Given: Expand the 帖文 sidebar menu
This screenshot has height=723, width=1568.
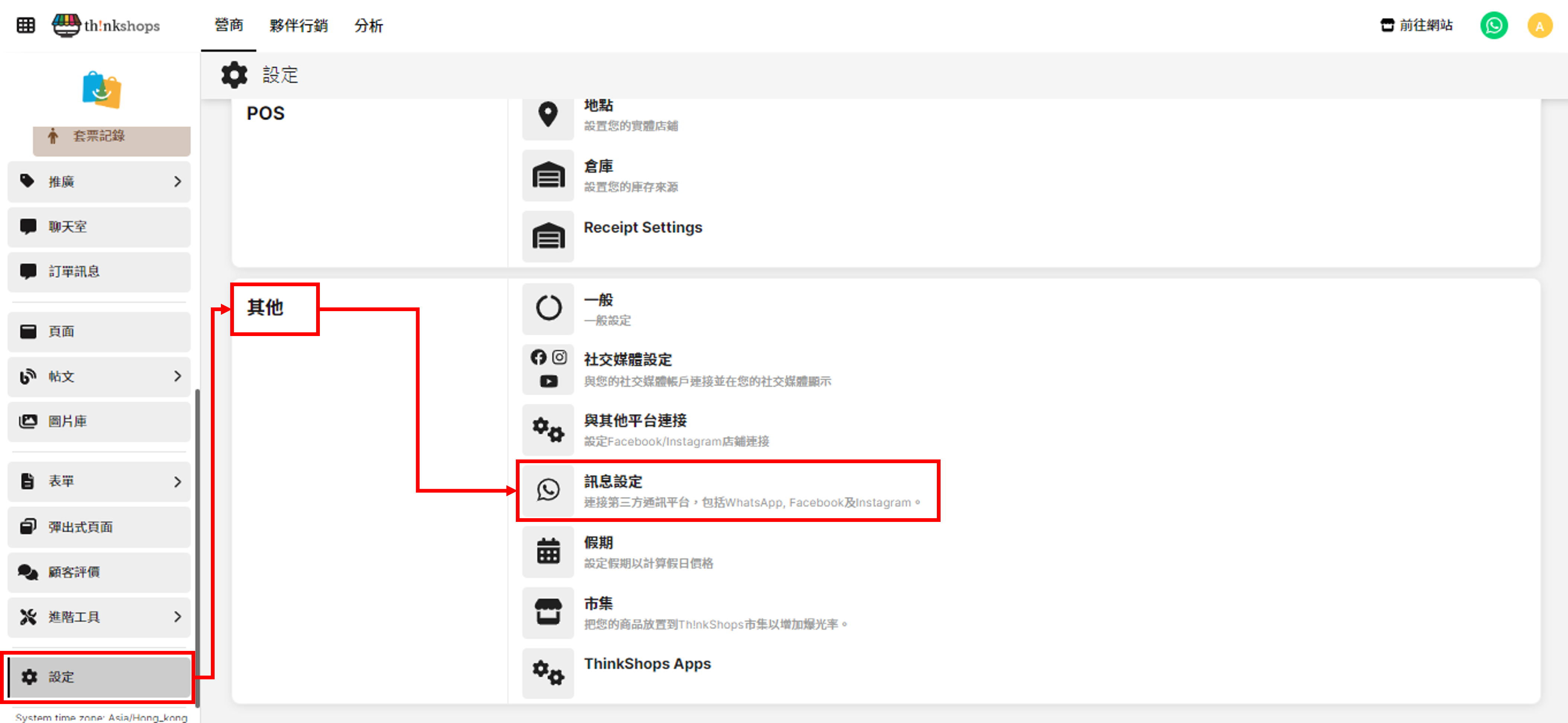Looking at the screenshot, I should click(177, 377).
